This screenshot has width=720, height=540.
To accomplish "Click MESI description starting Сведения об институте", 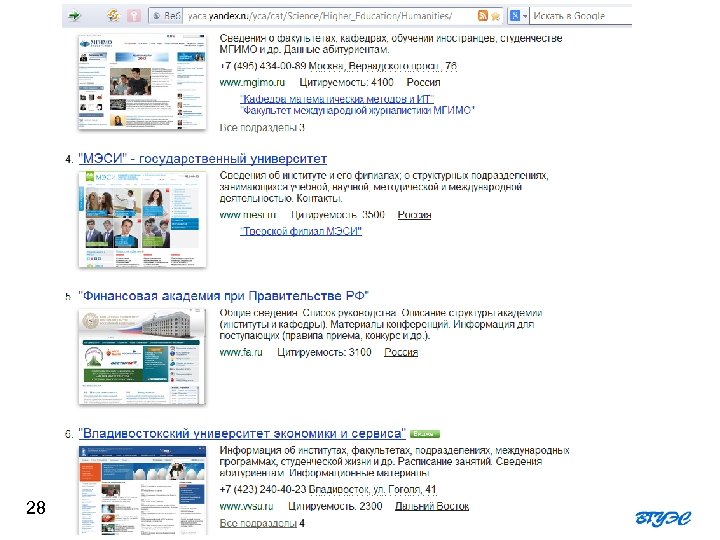I will [384, 187].
